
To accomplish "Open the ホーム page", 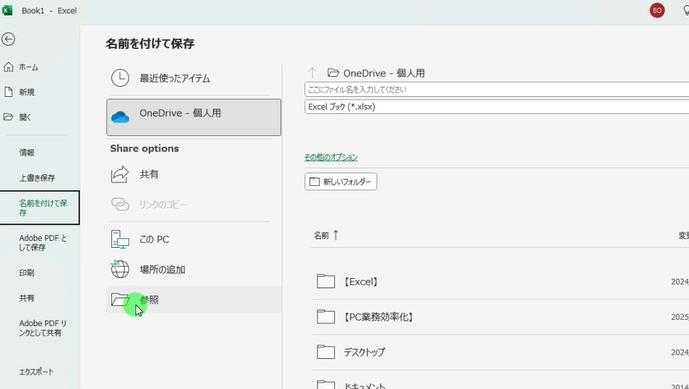I will tap(28, 67).
